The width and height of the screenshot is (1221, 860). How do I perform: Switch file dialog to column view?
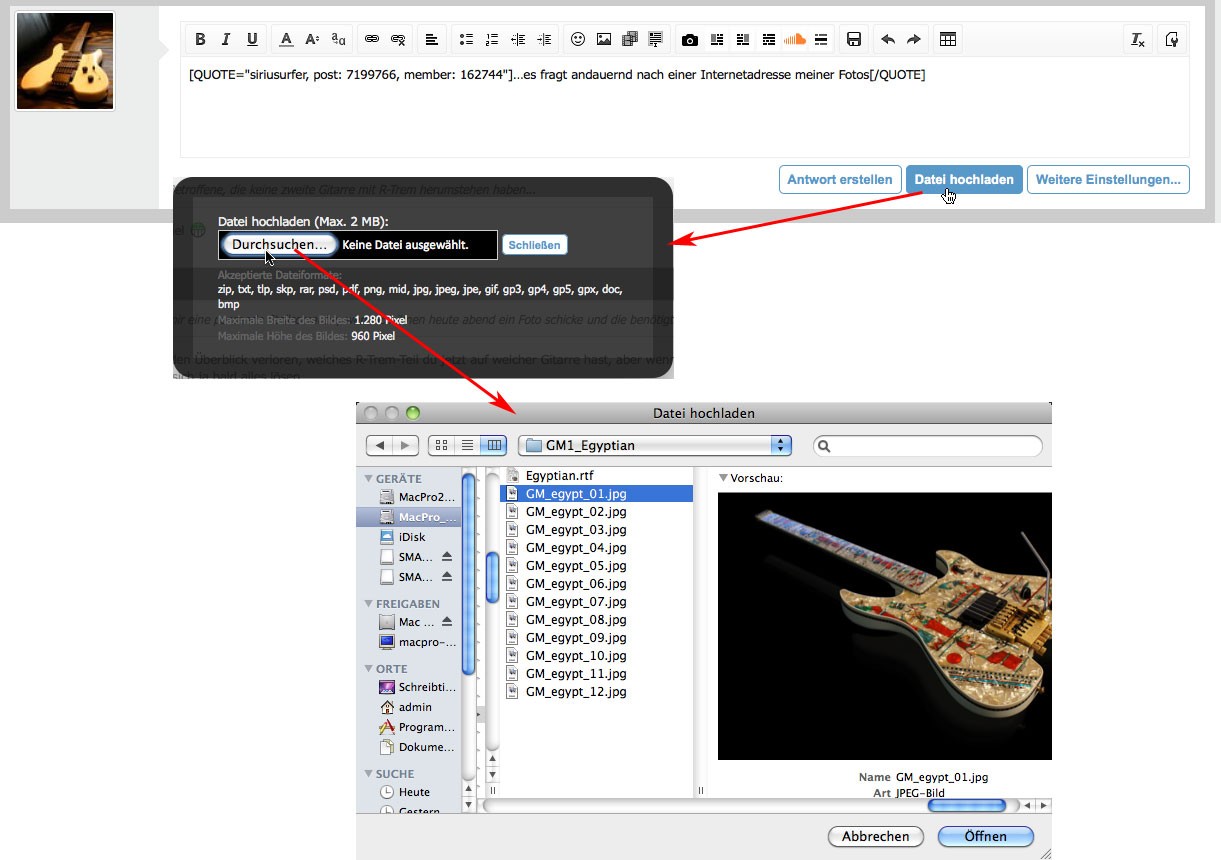click(493, 445)
